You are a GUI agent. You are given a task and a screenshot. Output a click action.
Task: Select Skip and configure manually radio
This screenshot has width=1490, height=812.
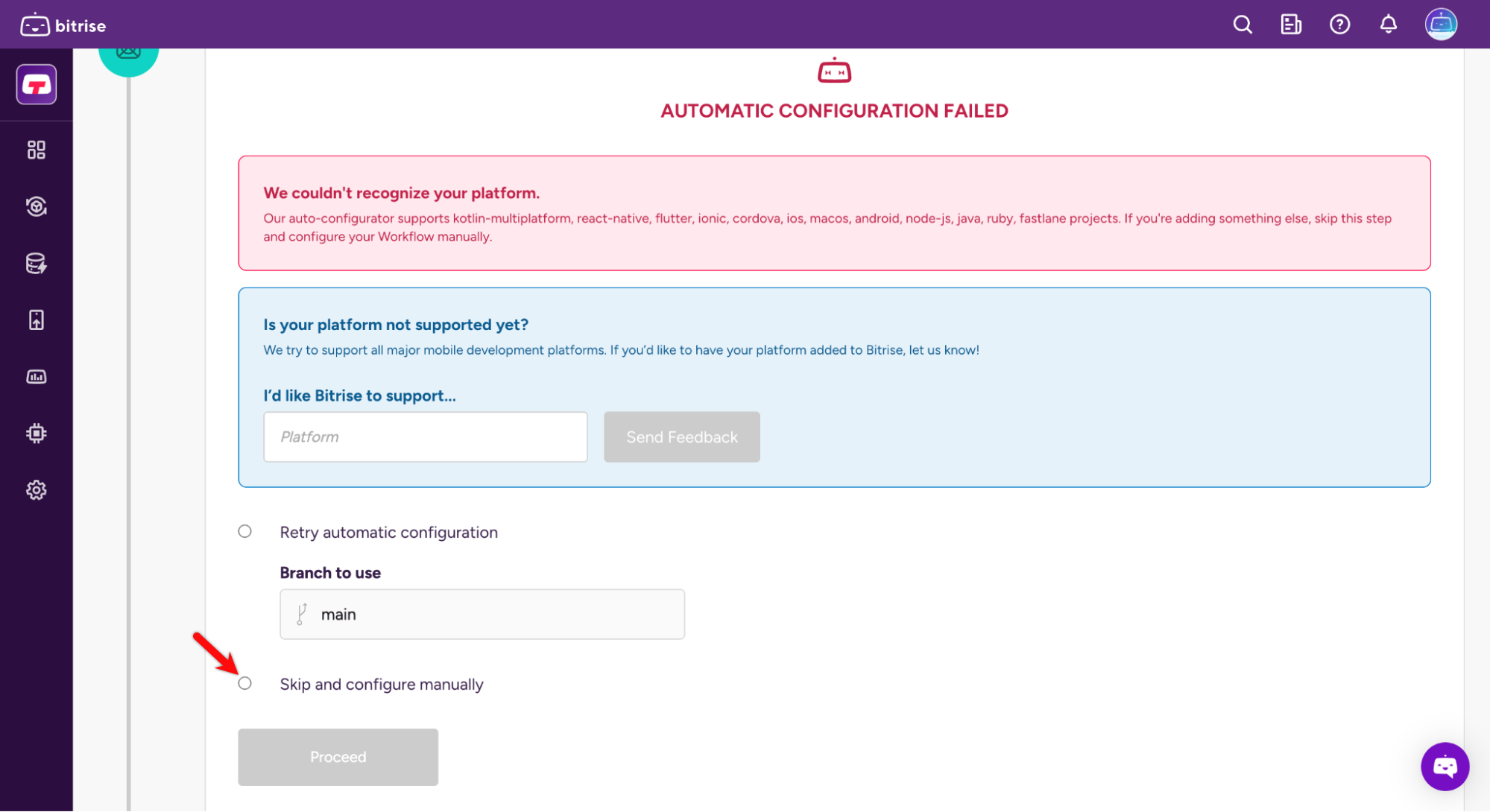click(x=244, y=684)
